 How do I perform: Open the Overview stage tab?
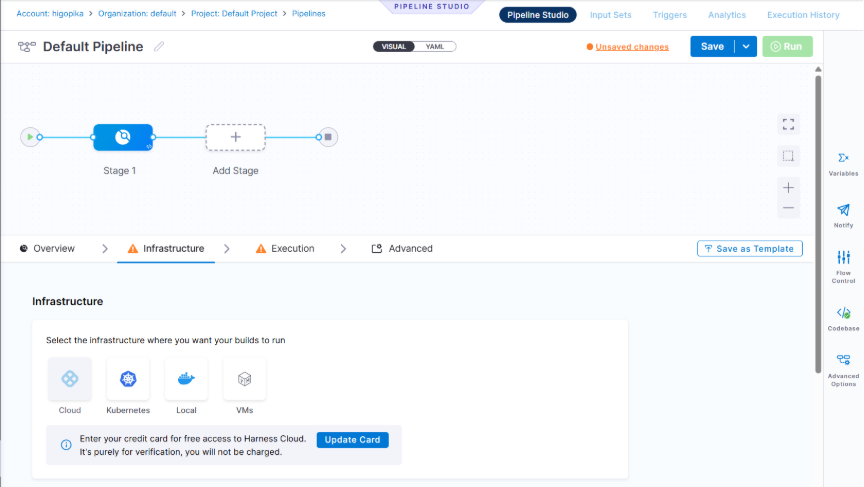47,248
